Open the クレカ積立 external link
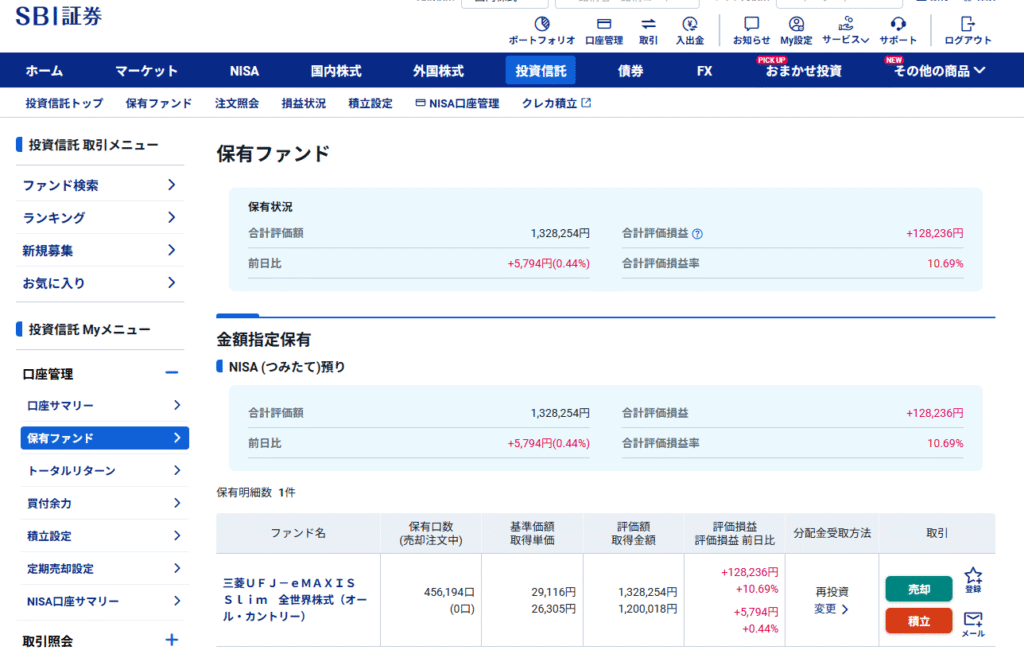 556,103
